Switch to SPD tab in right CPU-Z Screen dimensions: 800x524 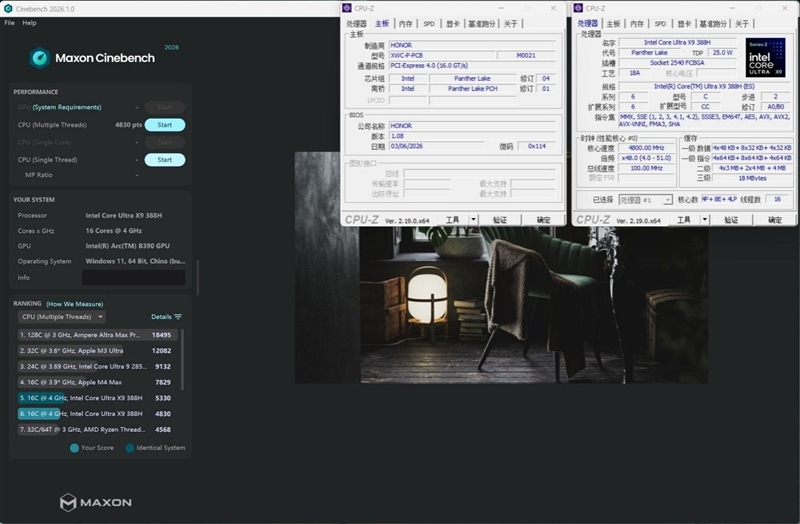pos(660,24)
